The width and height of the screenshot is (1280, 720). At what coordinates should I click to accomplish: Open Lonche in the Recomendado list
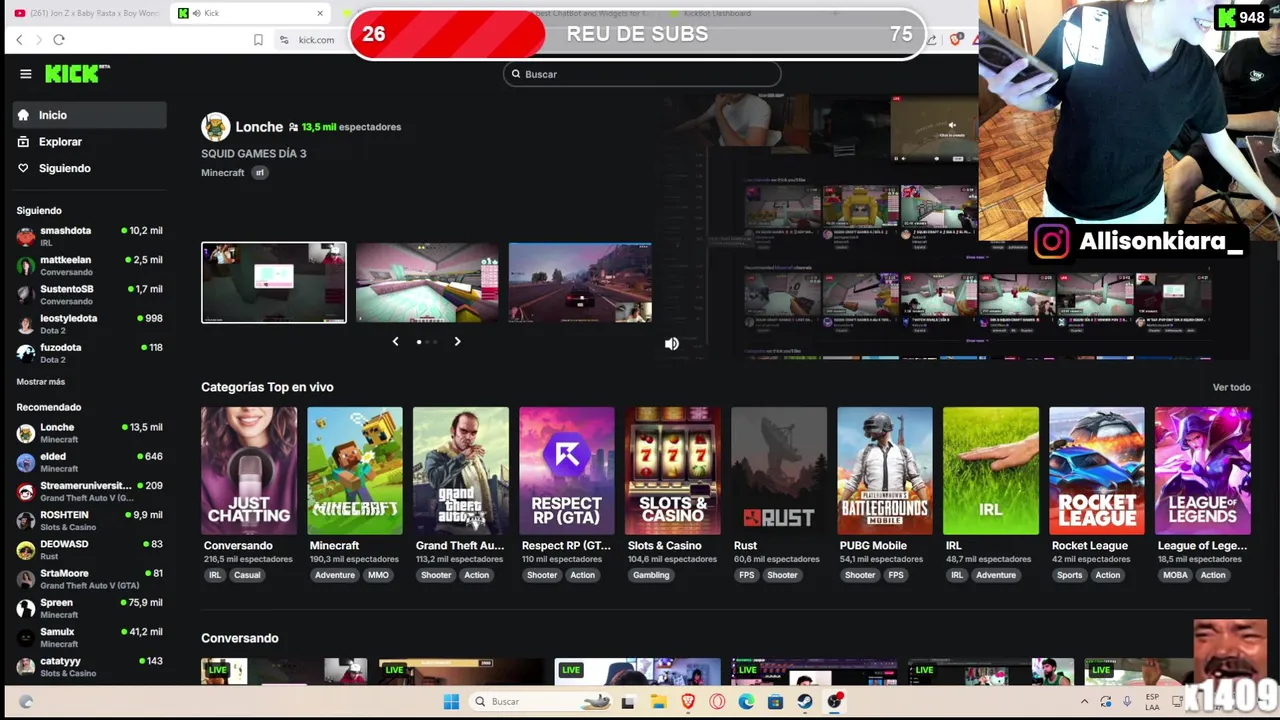pos(90,433)
